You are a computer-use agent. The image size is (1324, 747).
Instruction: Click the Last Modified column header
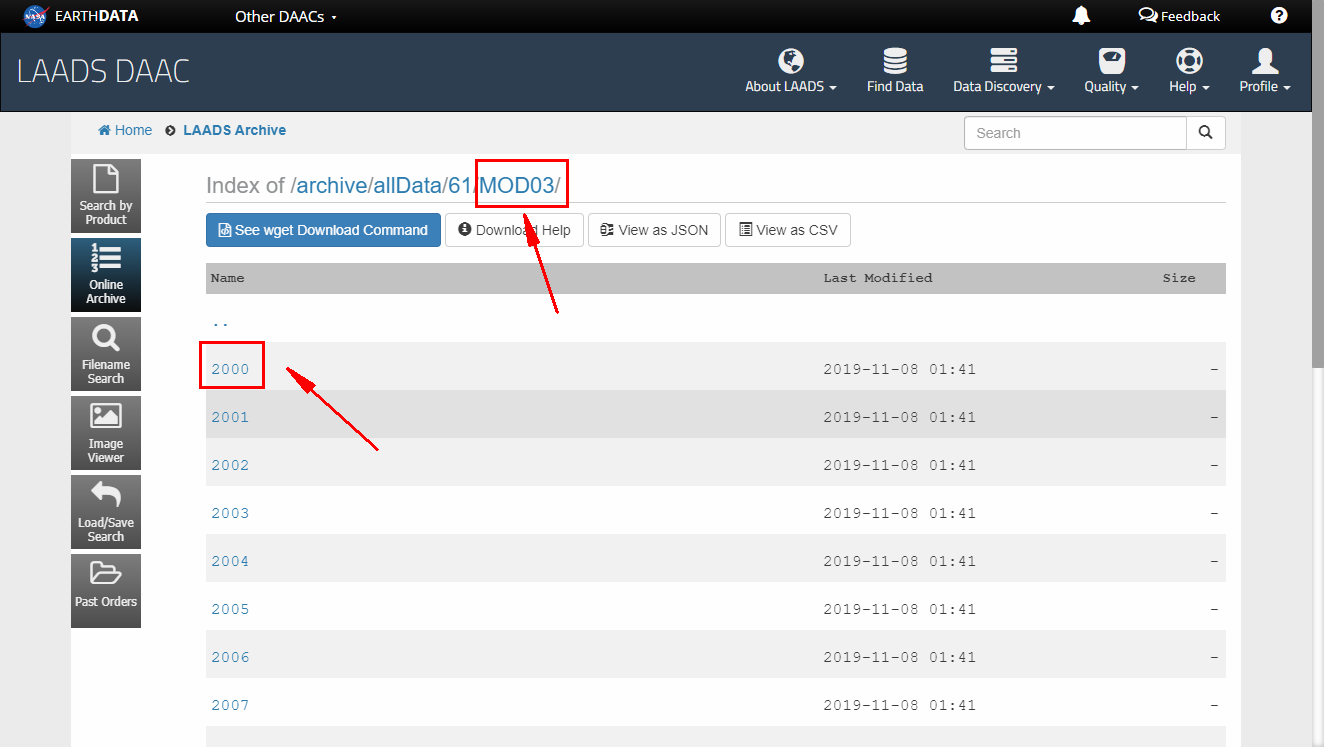click(878, 278)
